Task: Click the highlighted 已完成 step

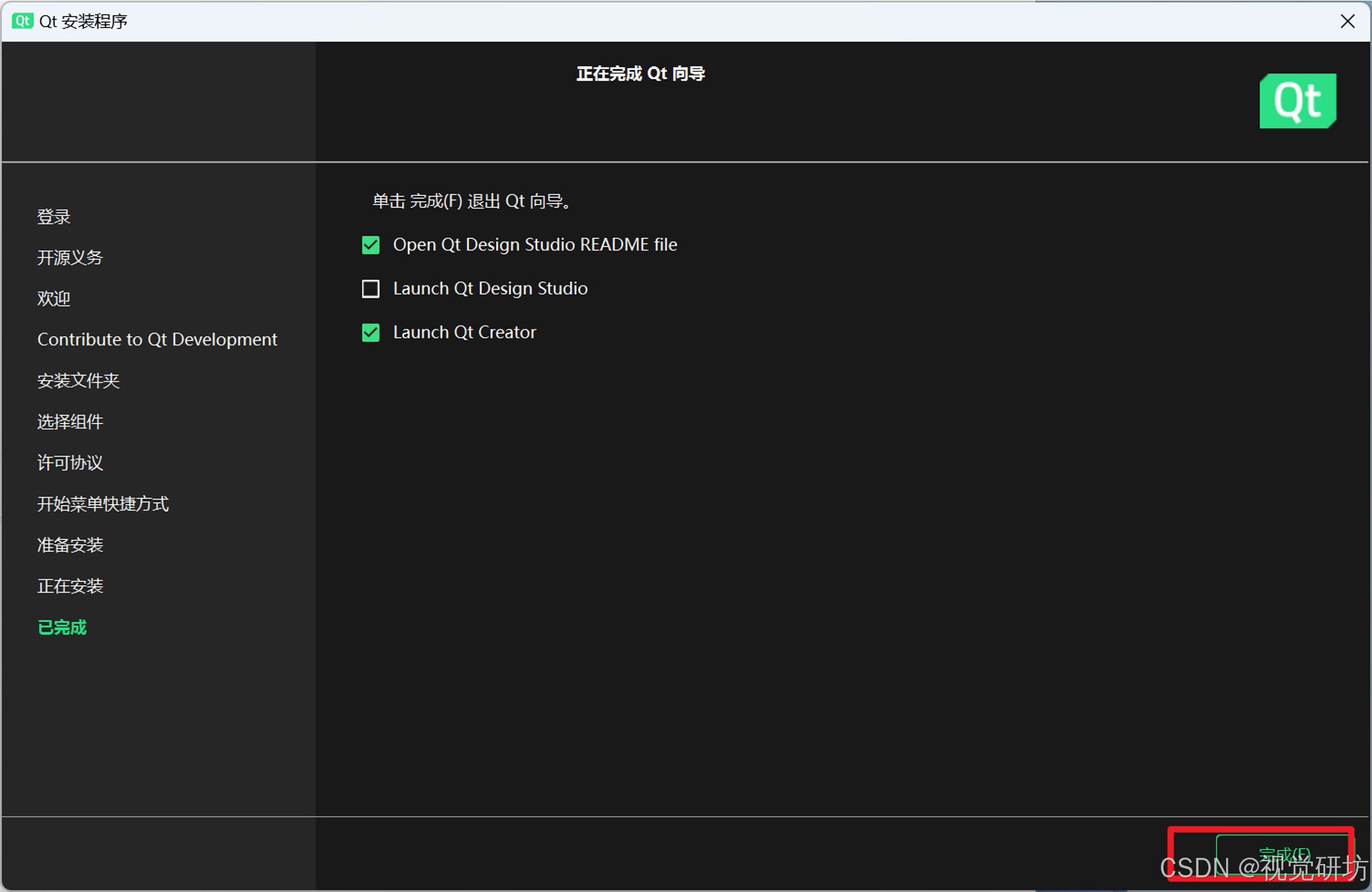Action: [x=62, y=627]
